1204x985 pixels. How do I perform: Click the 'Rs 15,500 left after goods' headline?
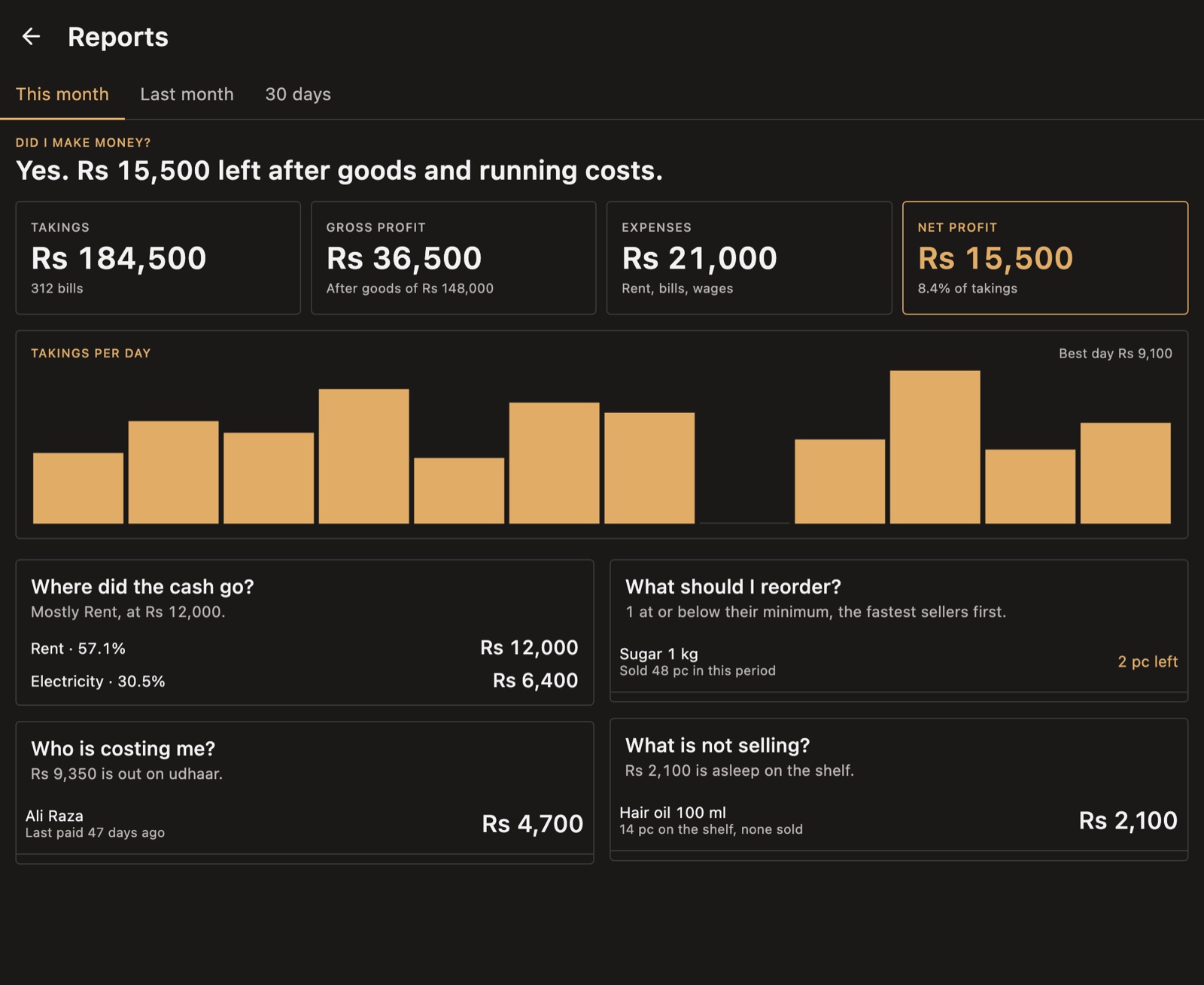[339, 171]
